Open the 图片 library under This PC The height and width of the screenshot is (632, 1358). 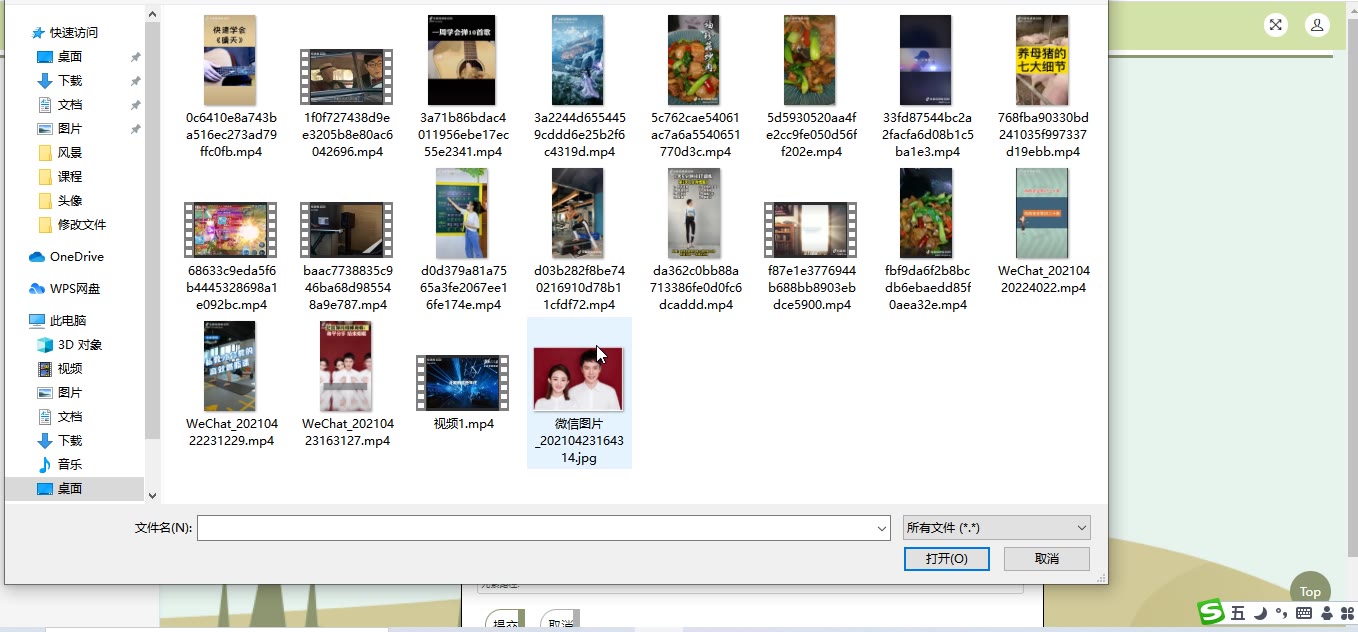point(60,393)
